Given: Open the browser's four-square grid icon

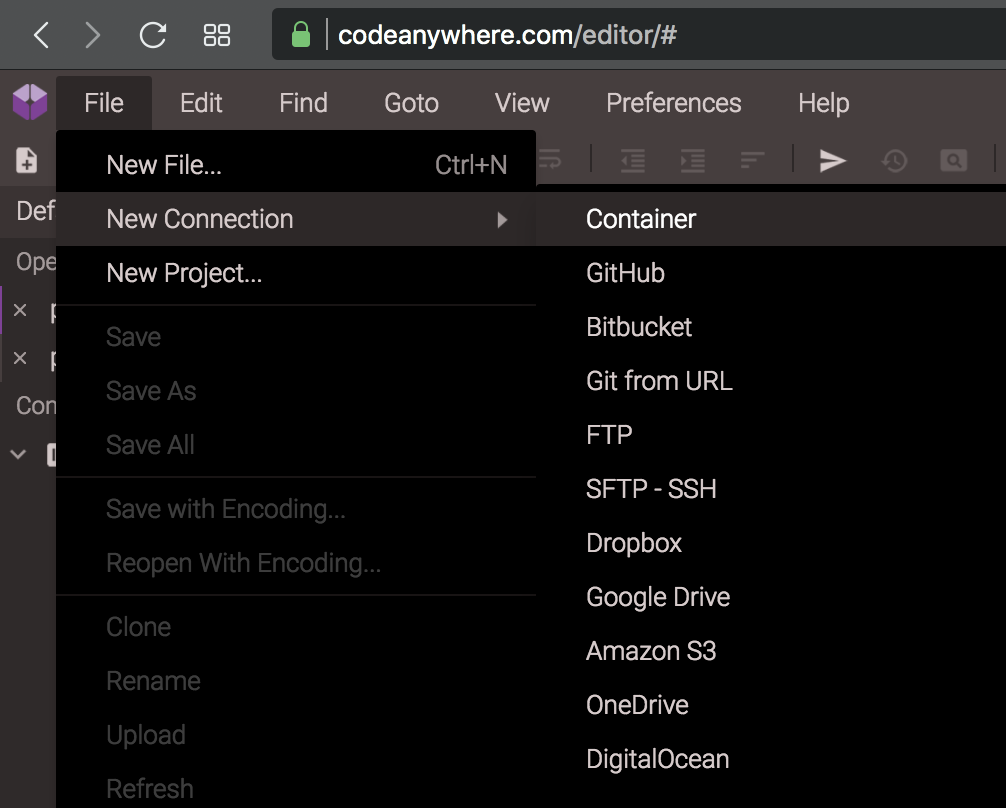Looking at the screenshot, I should click(217, 35).
